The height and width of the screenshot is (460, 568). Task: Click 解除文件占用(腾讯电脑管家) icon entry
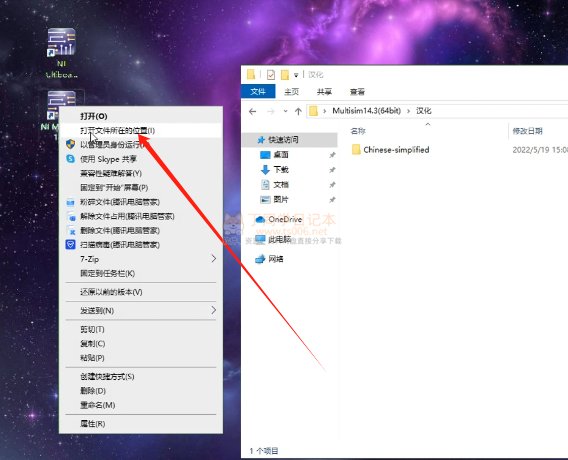point(141,216)
